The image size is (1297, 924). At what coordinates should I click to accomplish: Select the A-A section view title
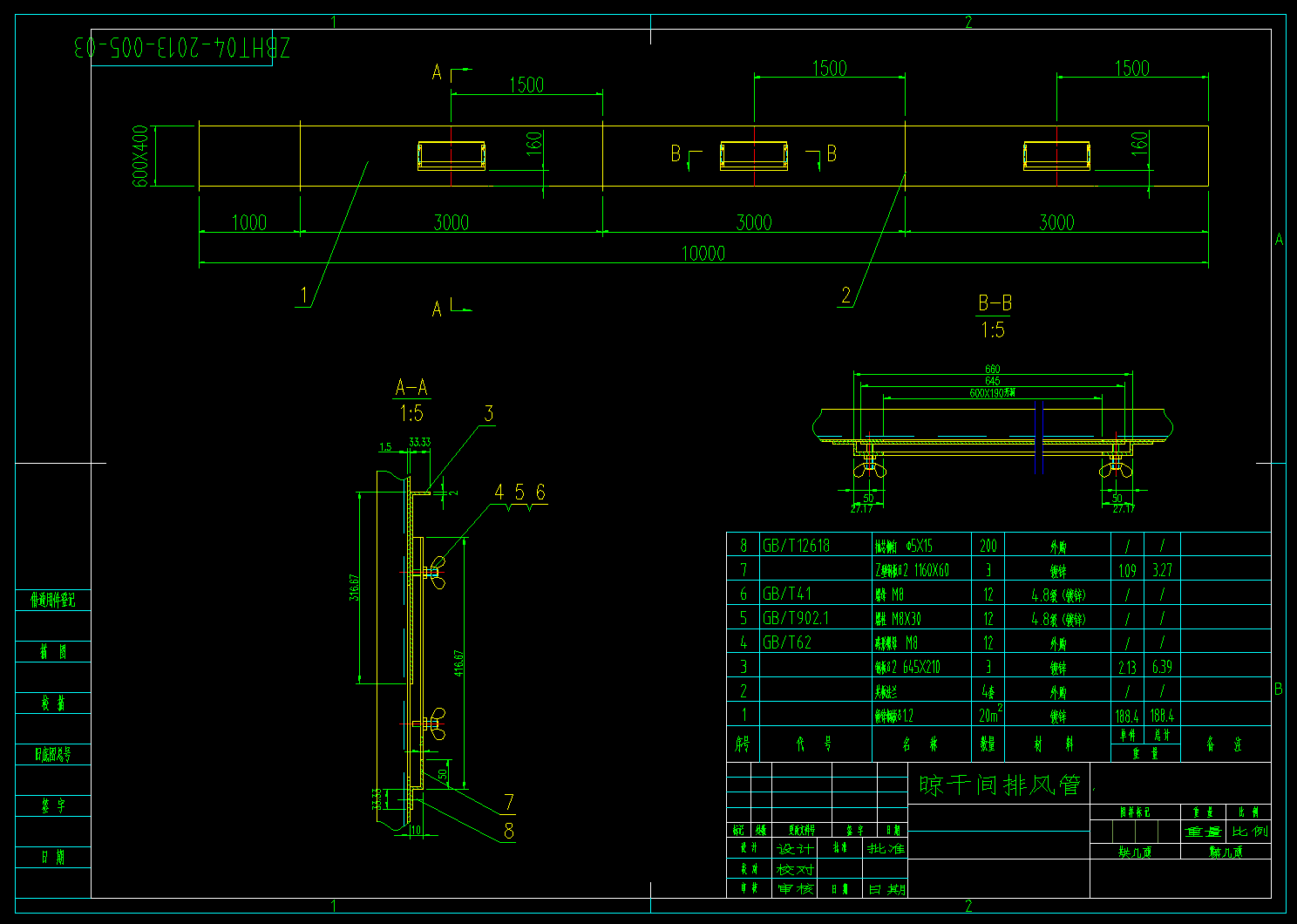click(411, 387)
